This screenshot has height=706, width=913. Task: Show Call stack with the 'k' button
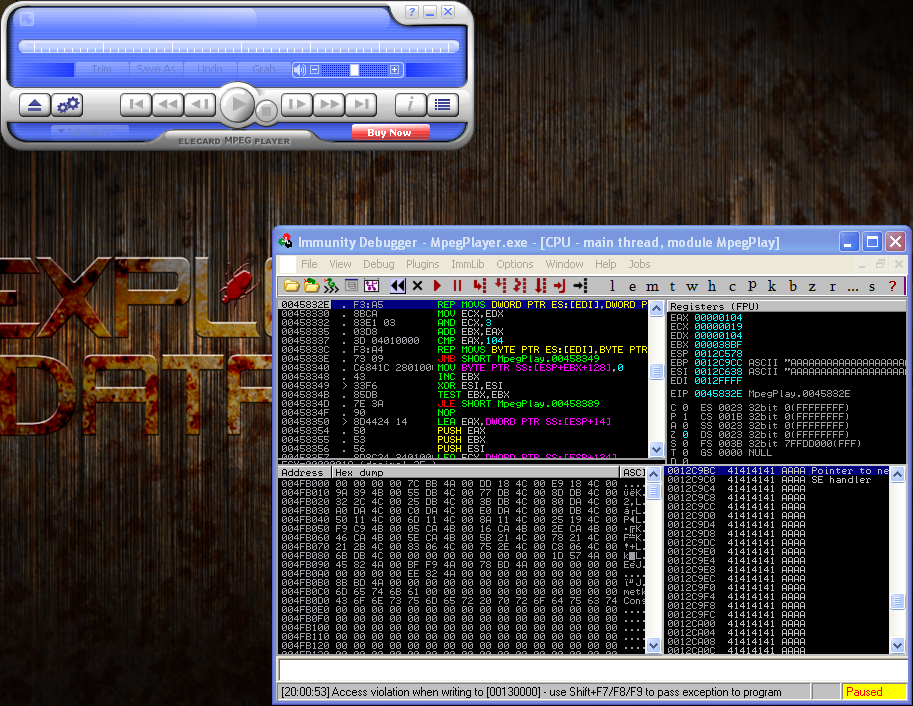(x=772, y=286)
